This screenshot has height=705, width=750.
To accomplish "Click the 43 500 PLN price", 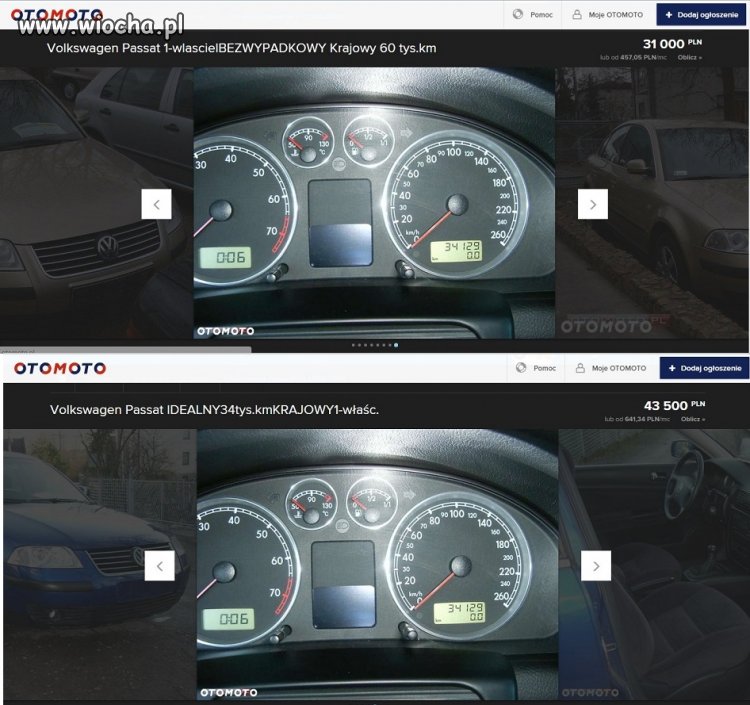I will (x=674, y=406).
